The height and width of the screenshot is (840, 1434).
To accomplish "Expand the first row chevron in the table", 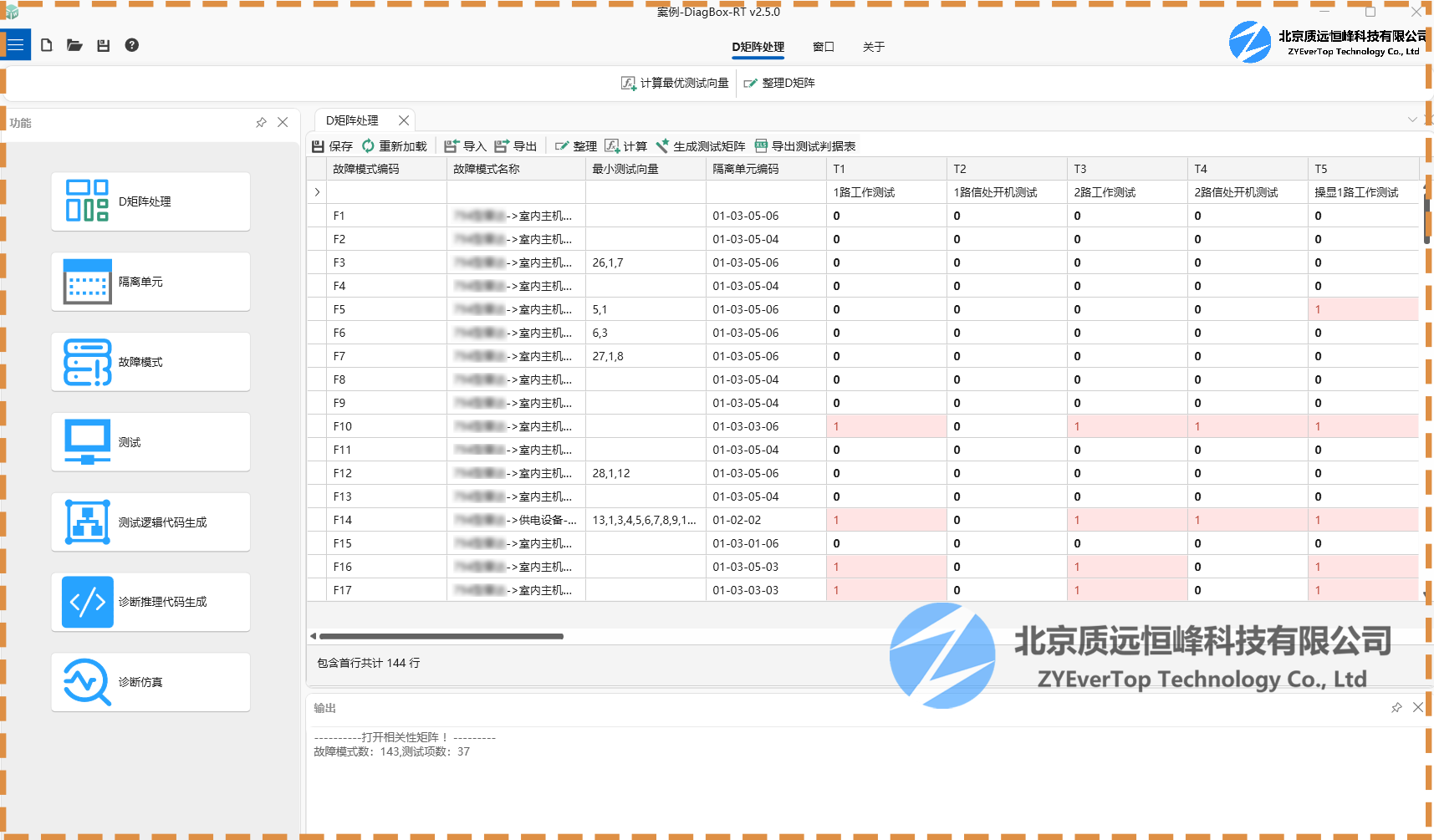I will click(x=317, y=192).
